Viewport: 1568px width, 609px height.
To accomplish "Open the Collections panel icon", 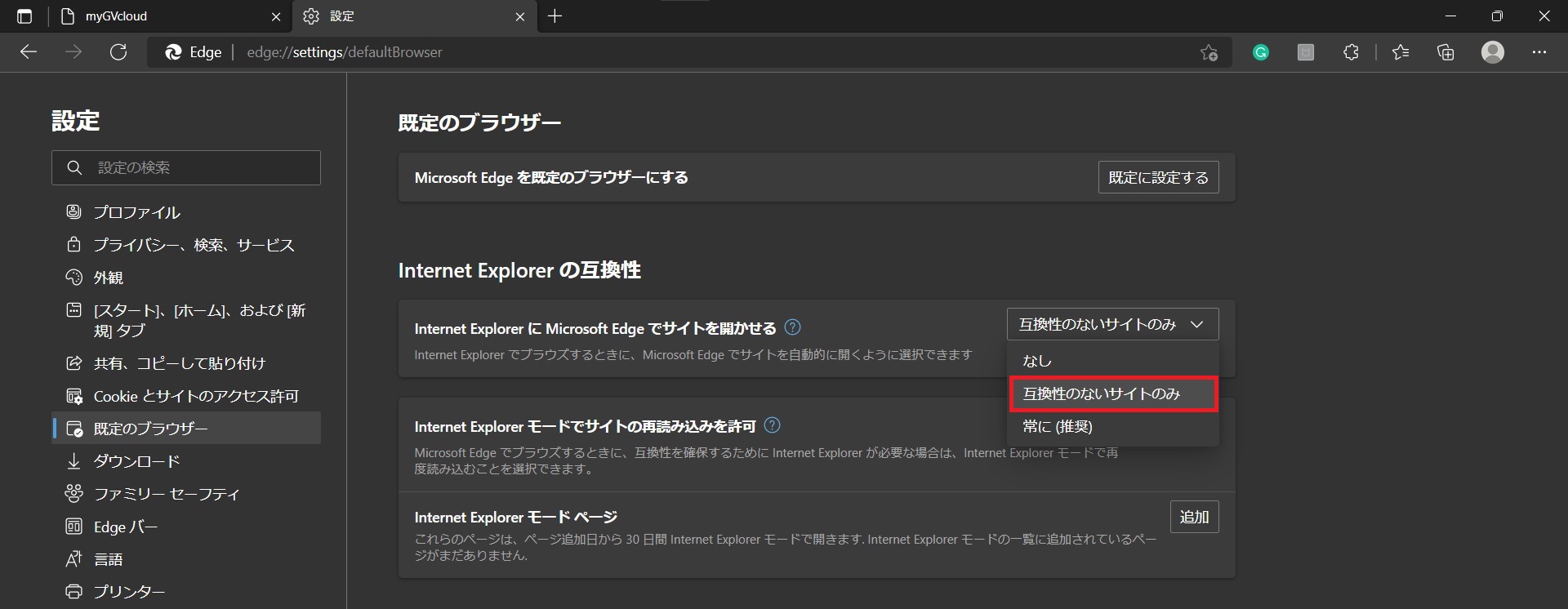I will (1445, 52).
